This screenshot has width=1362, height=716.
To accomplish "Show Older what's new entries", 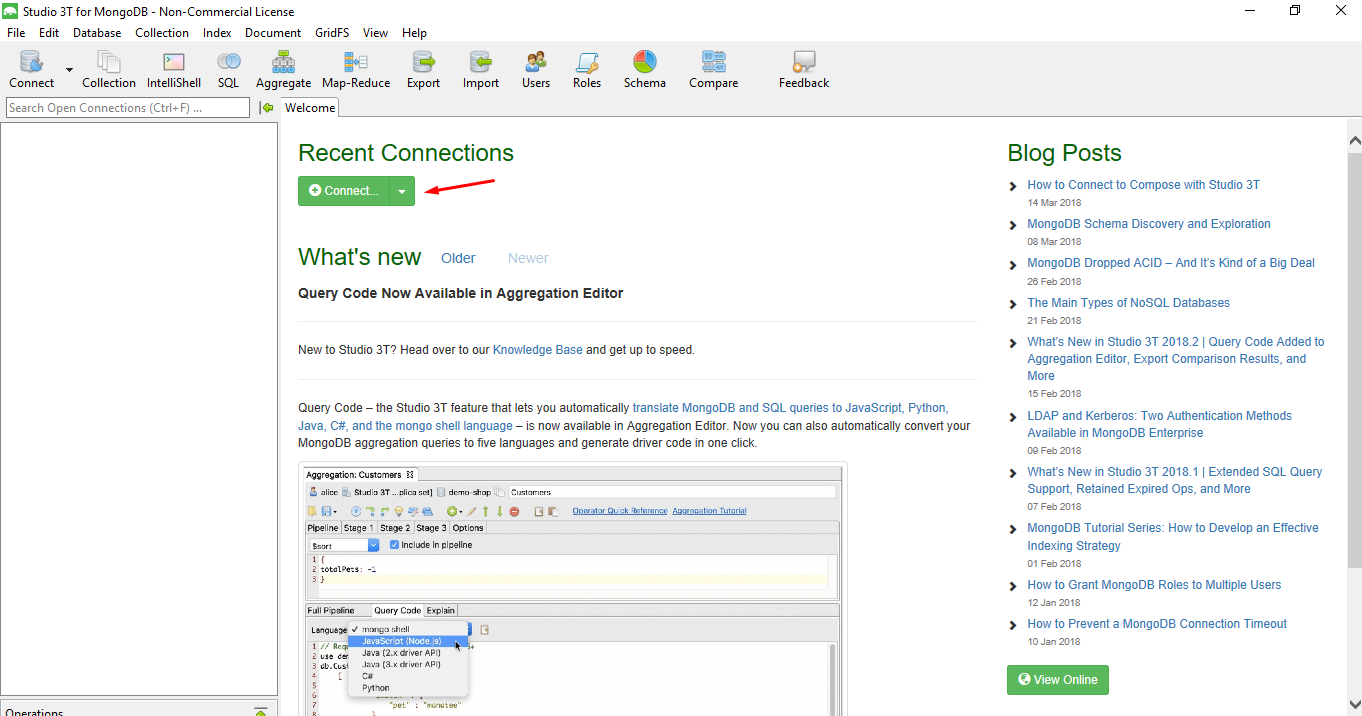I will tap(458, 258).
